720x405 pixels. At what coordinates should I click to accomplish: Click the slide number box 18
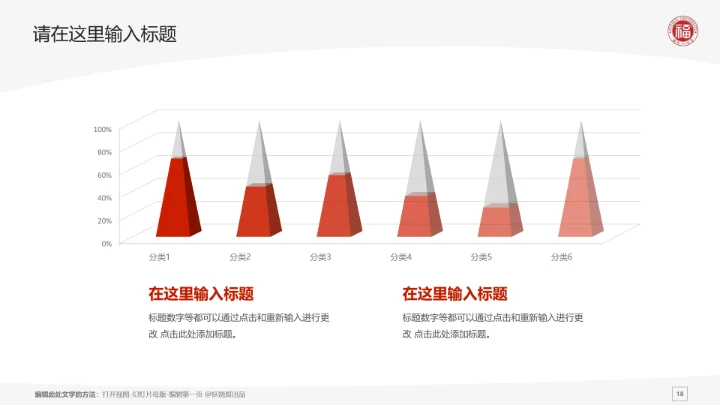(680, 394)
